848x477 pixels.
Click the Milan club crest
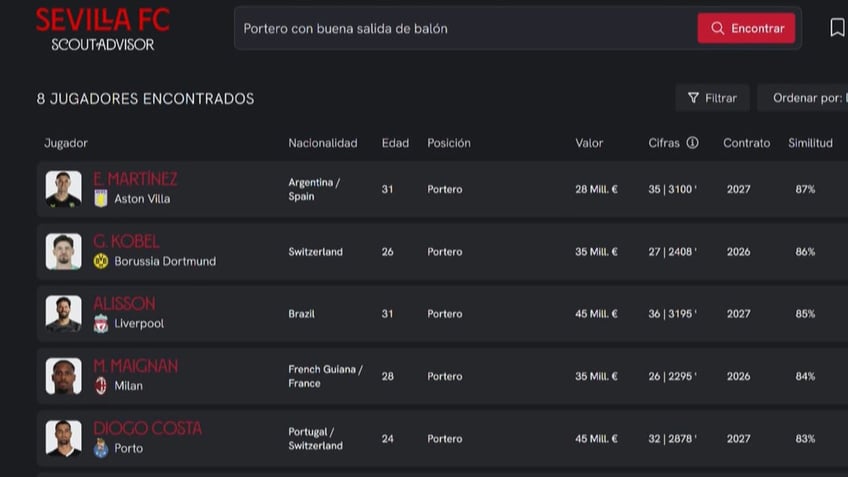point(101,386)
